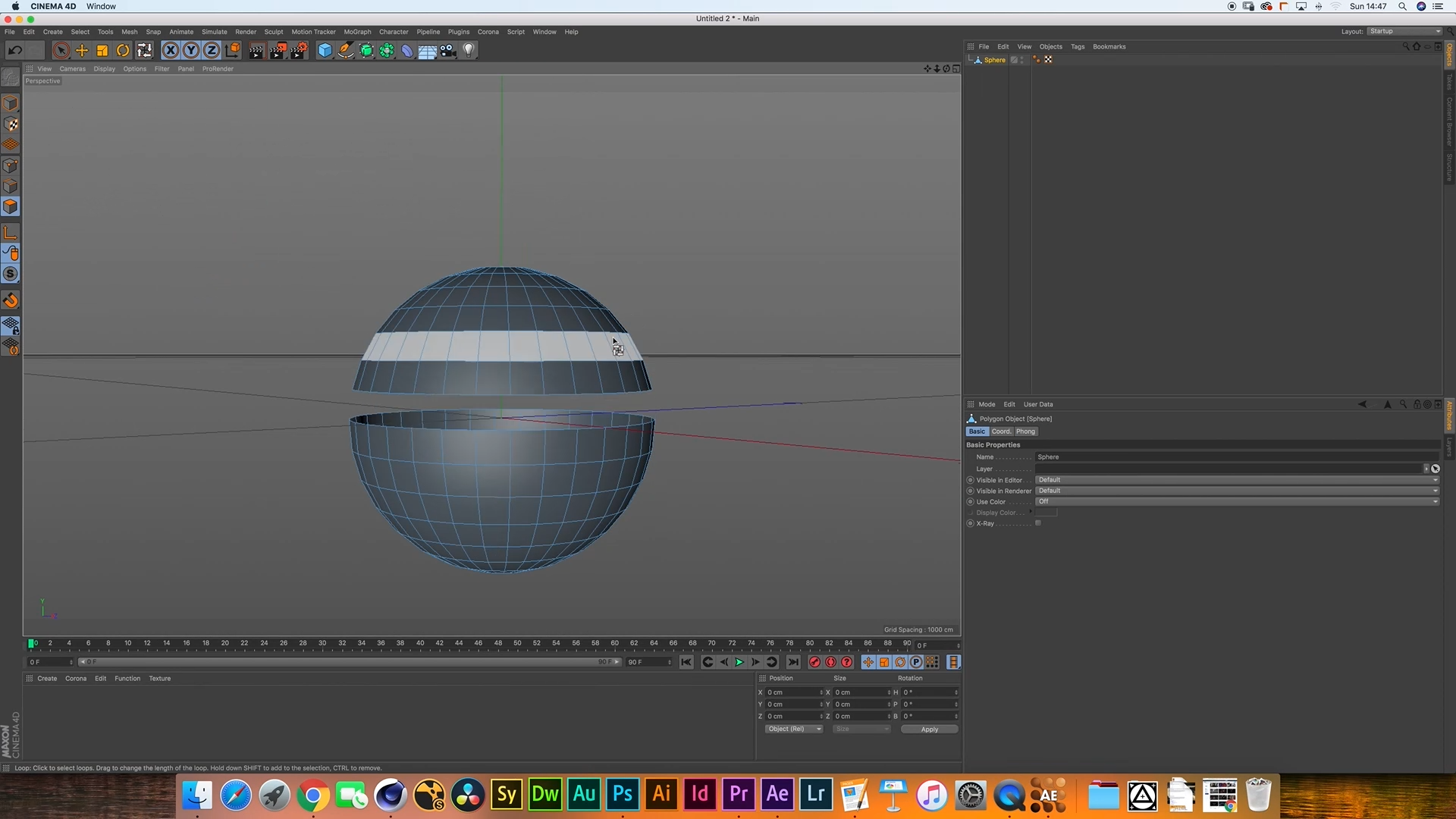Switch to the Phong tab
Viewport: 1456px width, 819px height.
(1025, 431)
